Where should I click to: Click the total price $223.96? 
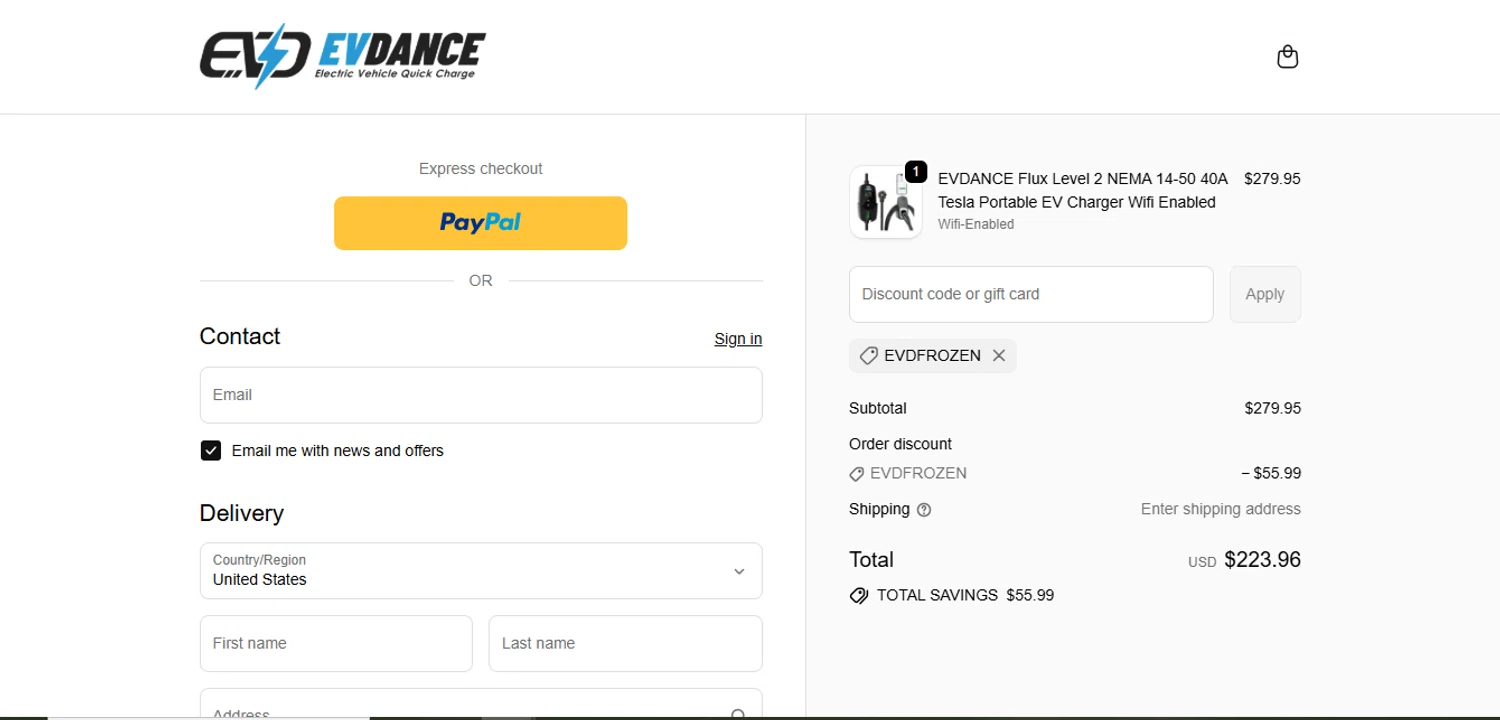[x=1262, y=560]
